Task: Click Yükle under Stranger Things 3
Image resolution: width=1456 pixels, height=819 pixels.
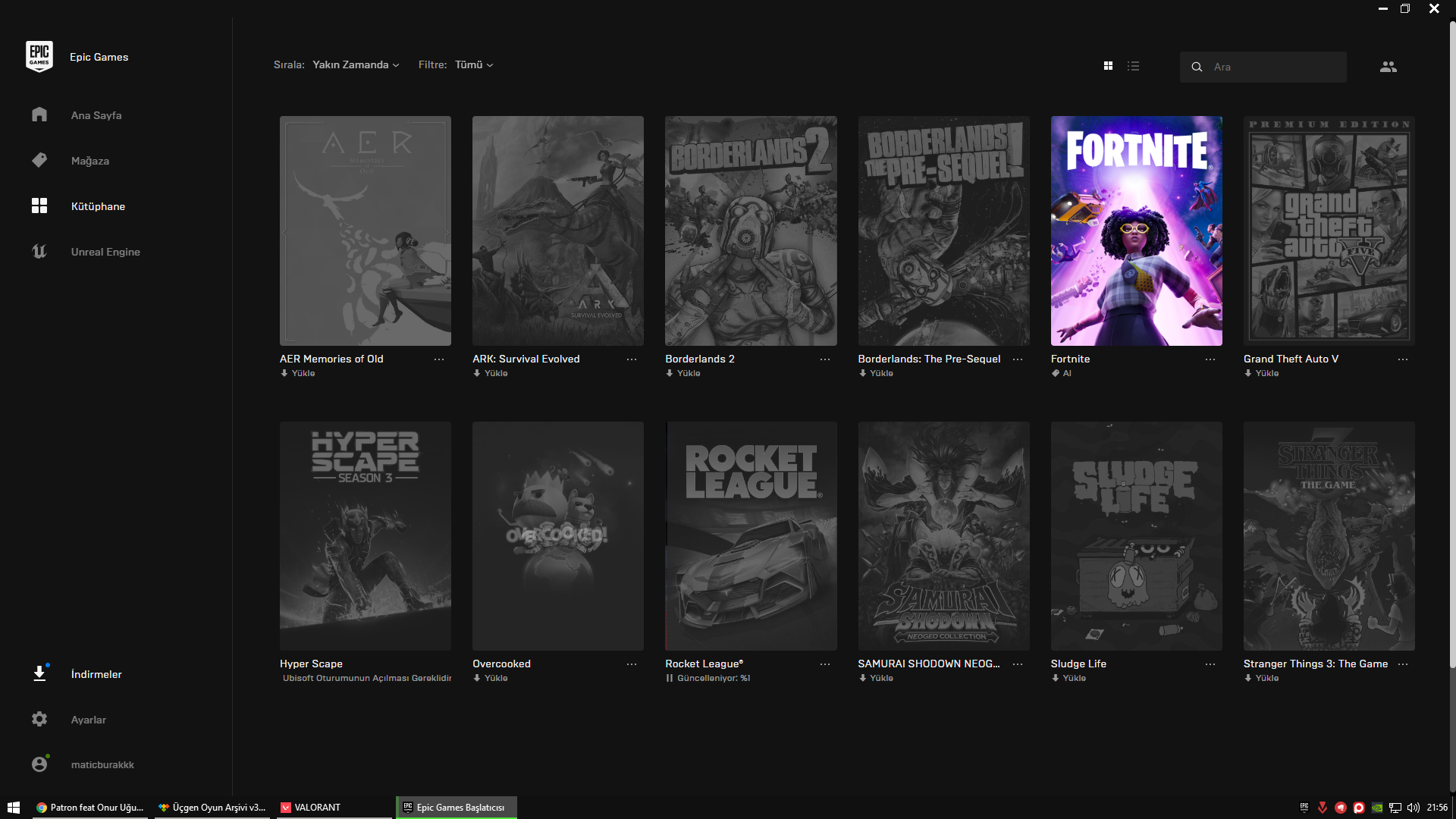Action: pos(1261,678)
